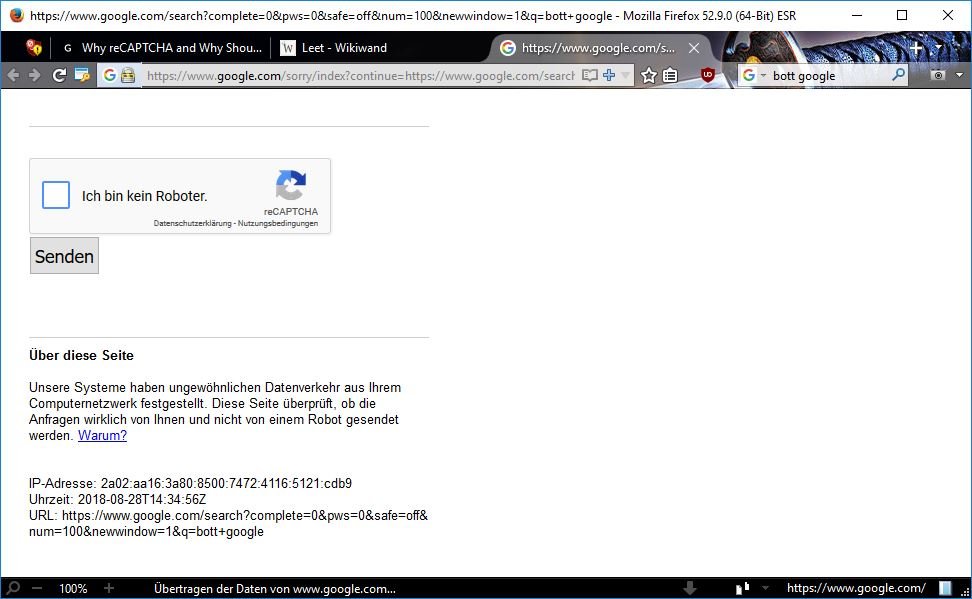The image size is (972, 599).
Task: Click the blue plus icon in the address bar
Action: click(x=609, y=76)
